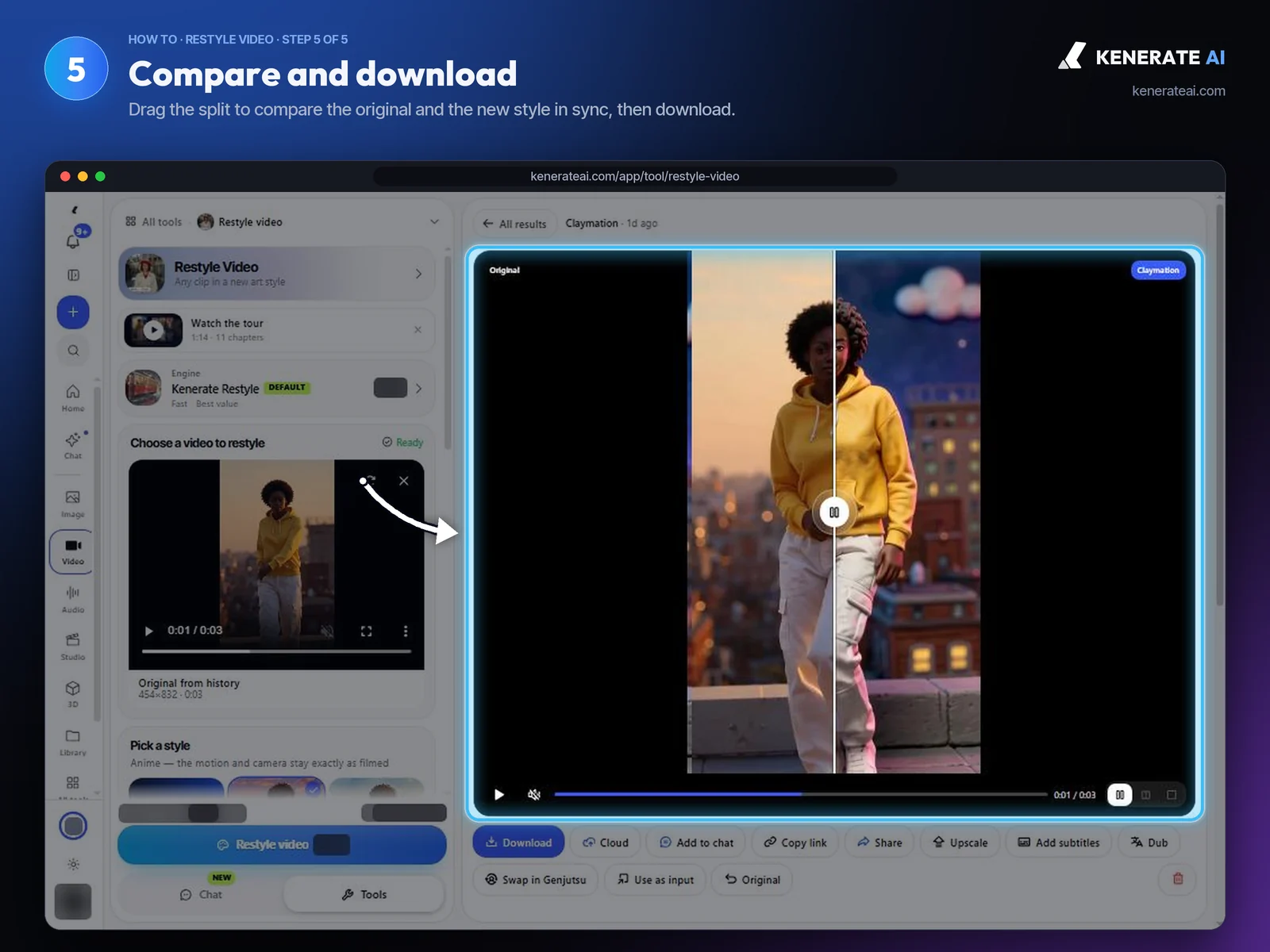Delete this result with the red trash icon
Viewport: 1270px width, 952px height.
pos(1178,879)
